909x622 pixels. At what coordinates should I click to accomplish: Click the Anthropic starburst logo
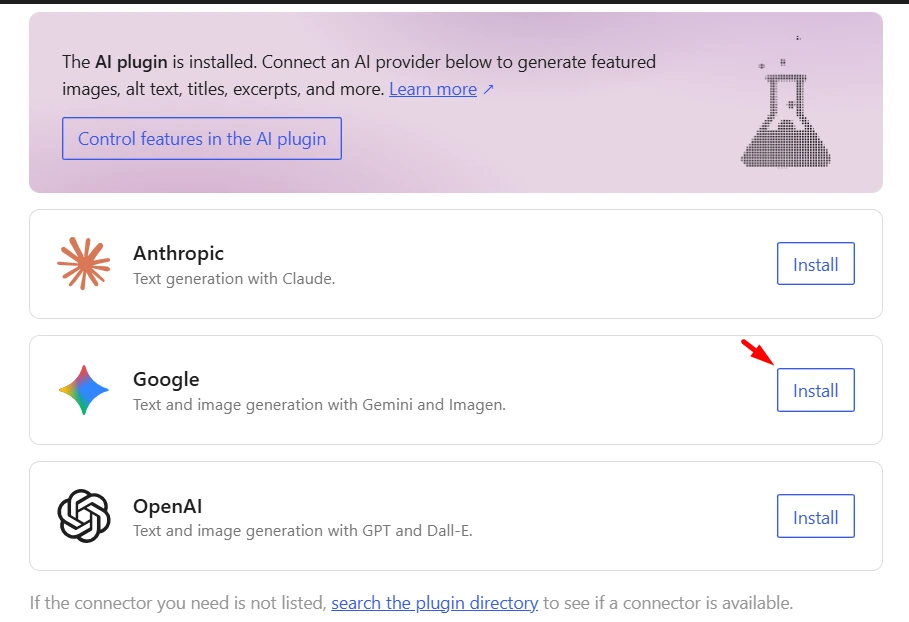pyautogui.click(x=83, y=264)
